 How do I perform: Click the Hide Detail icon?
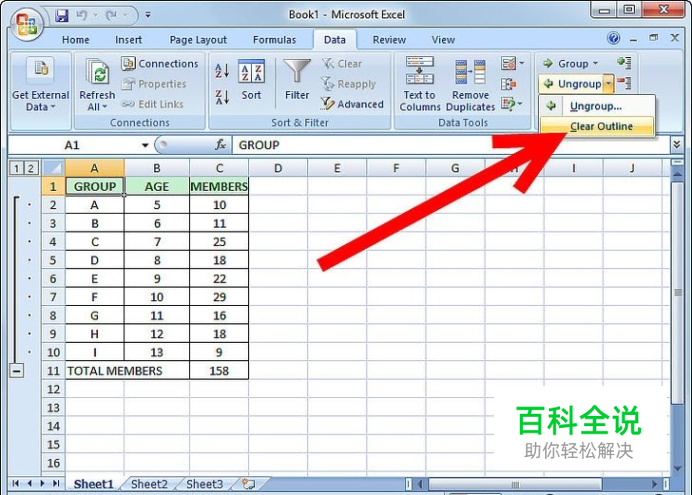[624, 82]
